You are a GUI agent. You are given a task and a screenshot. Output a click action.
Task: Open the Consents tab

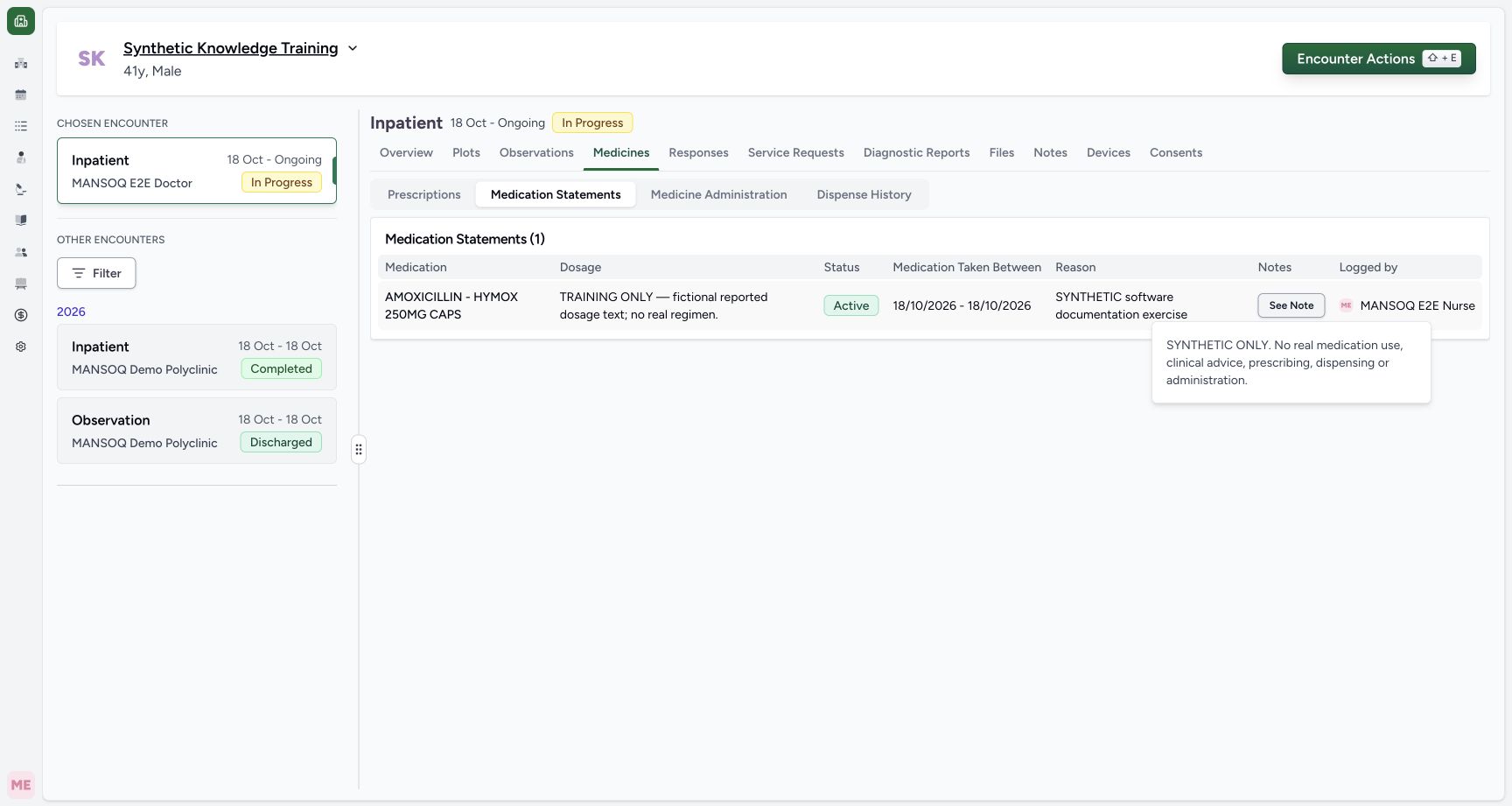tap(1176, 152)
